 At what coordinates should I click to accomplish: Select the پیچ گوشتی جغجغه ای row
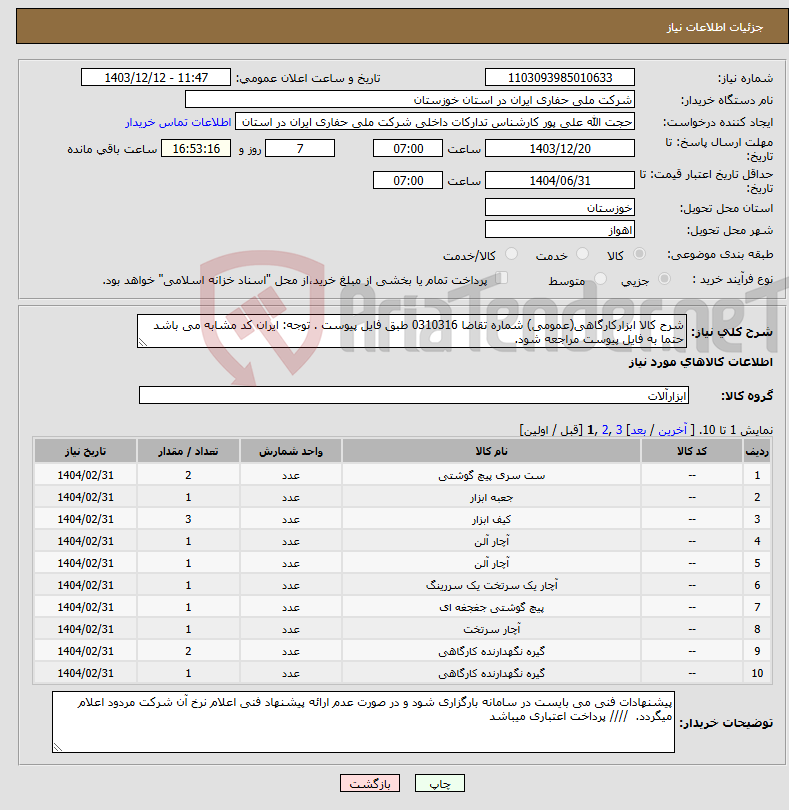(402, 607)
